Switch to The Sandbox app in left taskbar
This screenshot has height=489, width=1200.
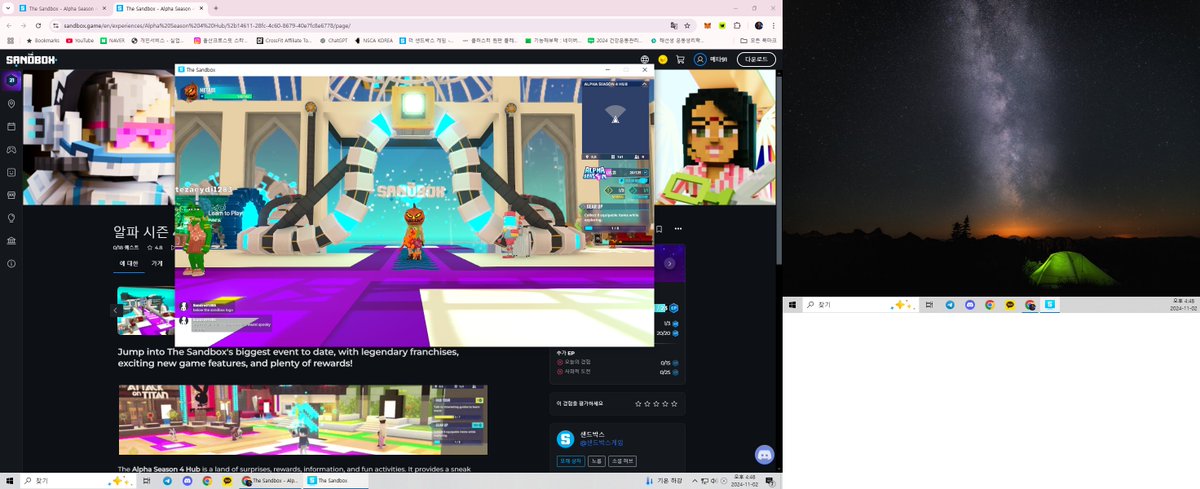[x=336, y=481]
